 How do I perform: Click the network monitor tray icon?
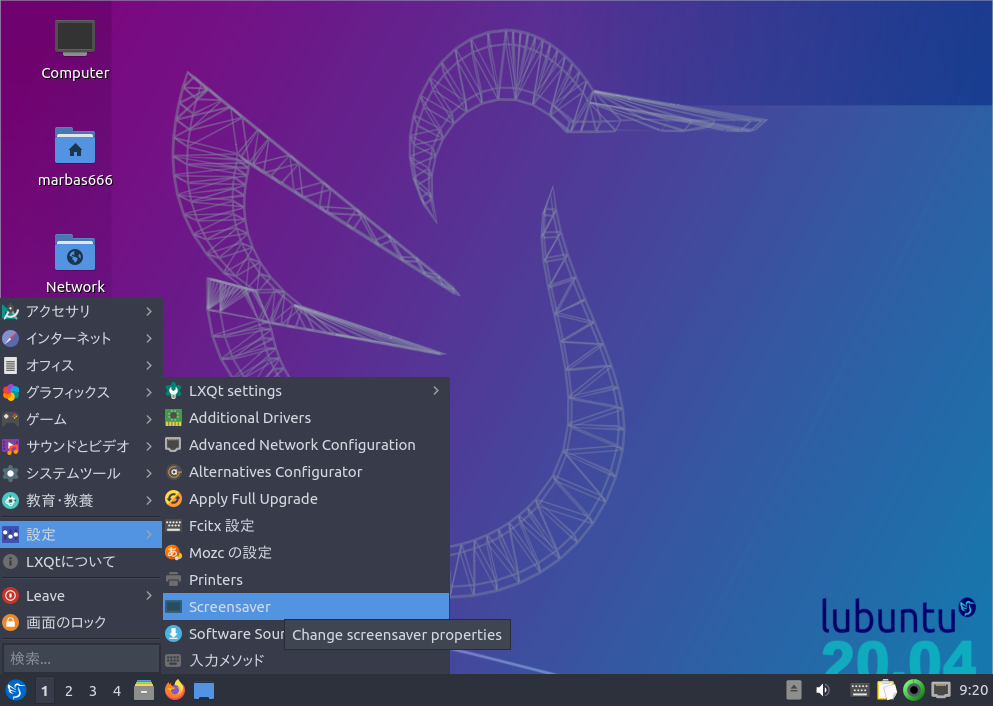click(941, 690)
